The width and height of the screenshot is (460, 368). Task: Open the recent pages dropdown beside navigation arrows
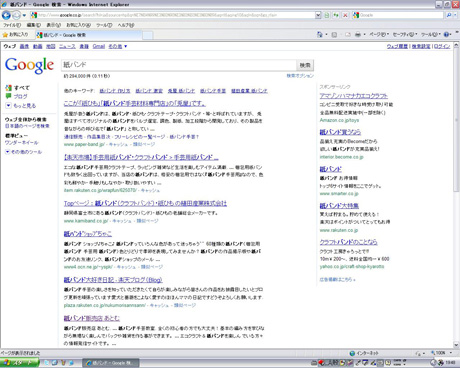[24, 15]
